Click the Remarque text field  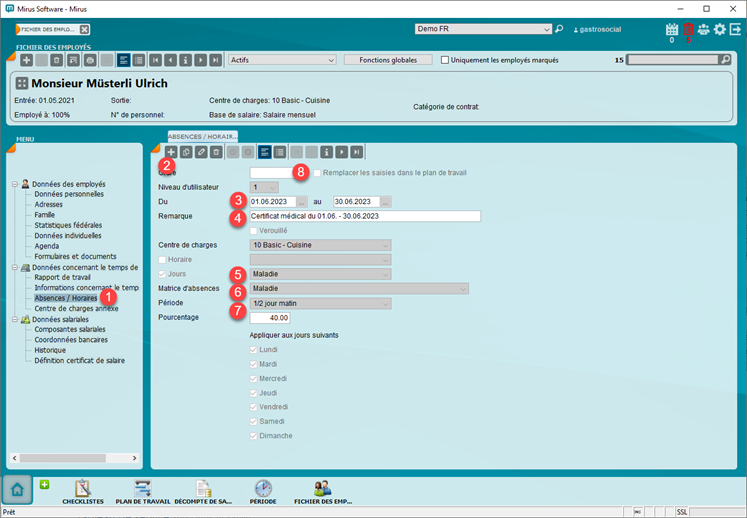point(364,216)
